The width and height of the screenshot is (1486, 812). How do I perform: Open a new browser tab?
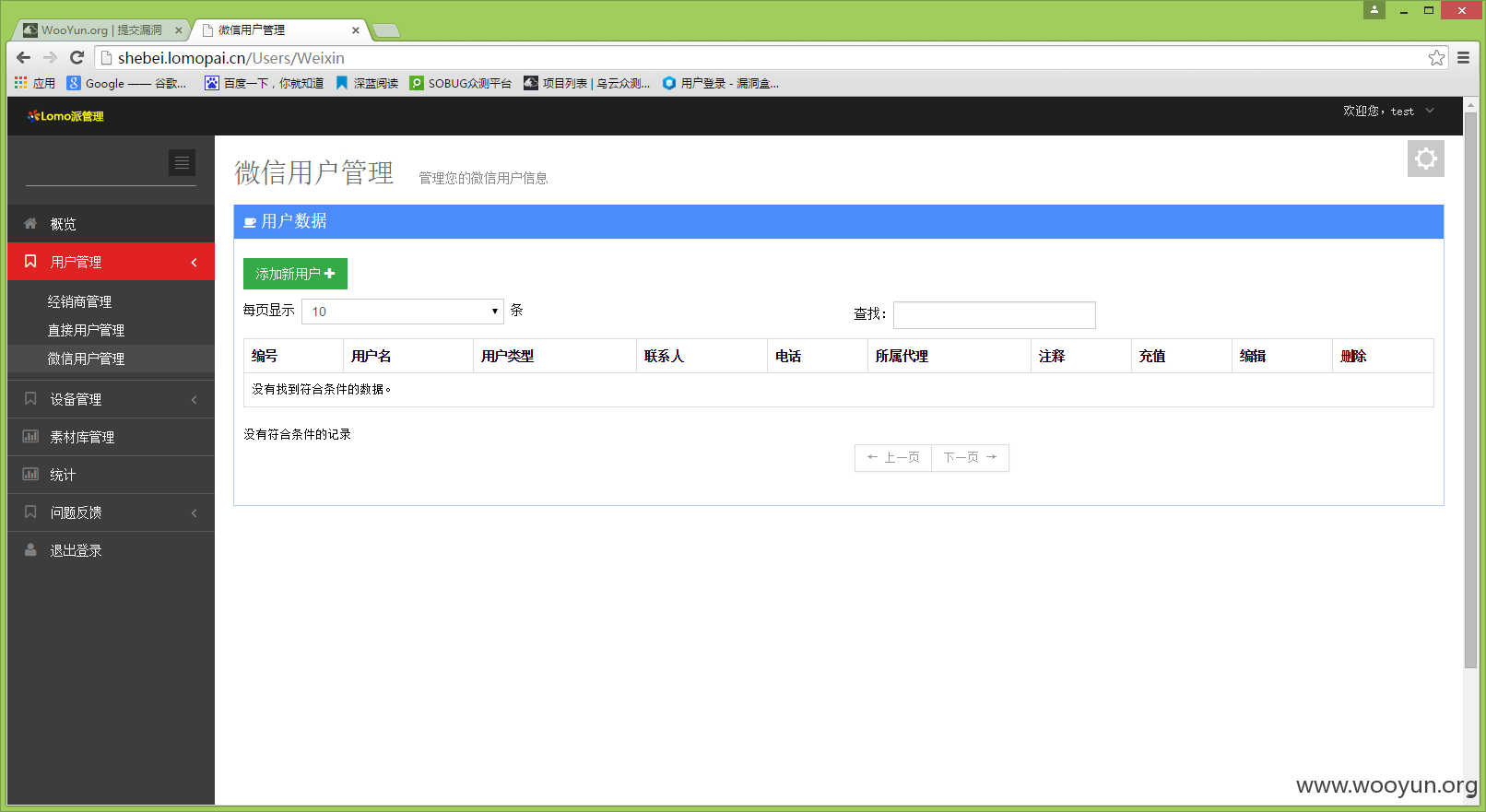tap(385, 30)
